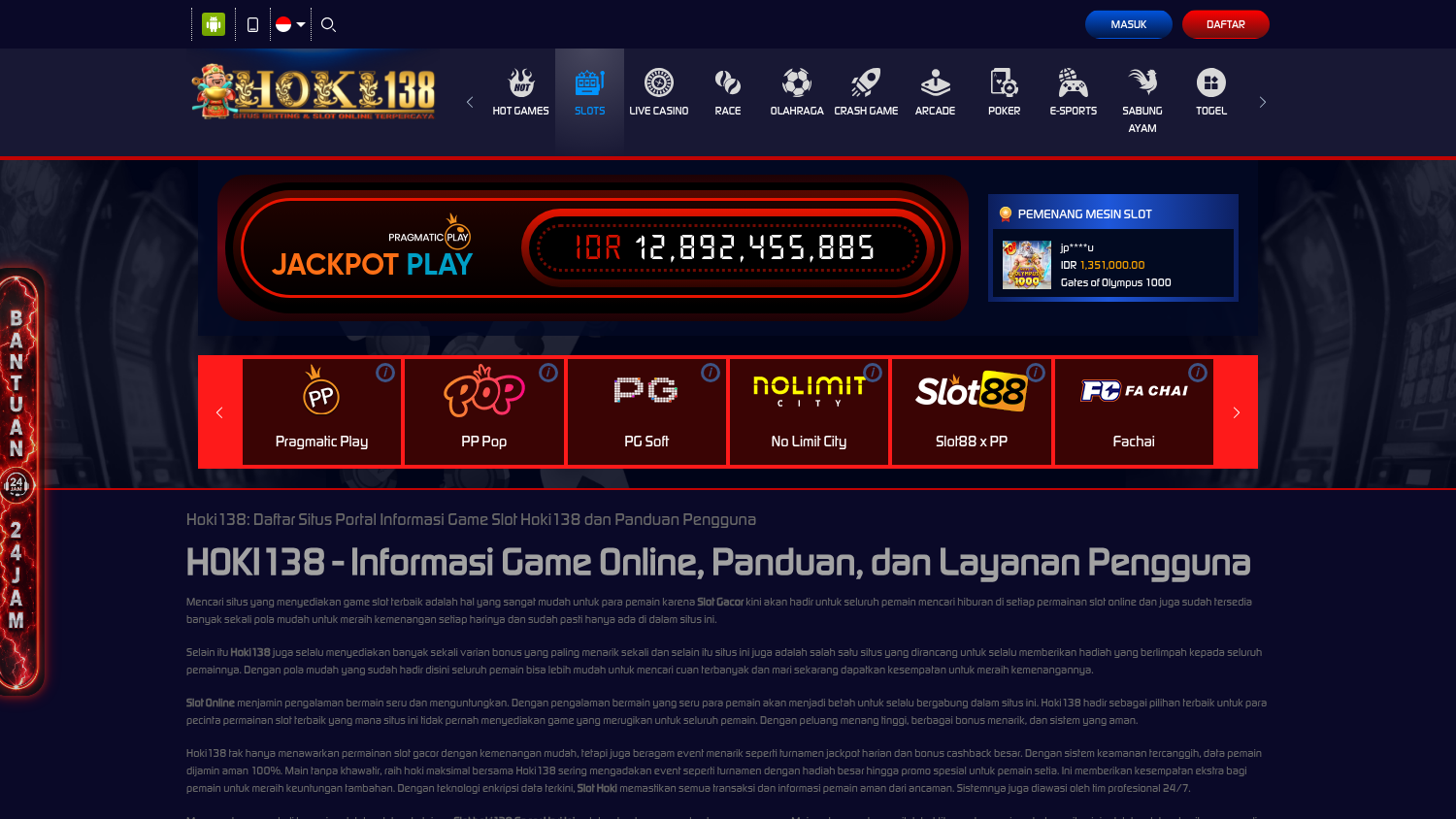Select PP Pop provider
Image resolution: width=1456 pixels, height=819 pixels.
[484, 412]
